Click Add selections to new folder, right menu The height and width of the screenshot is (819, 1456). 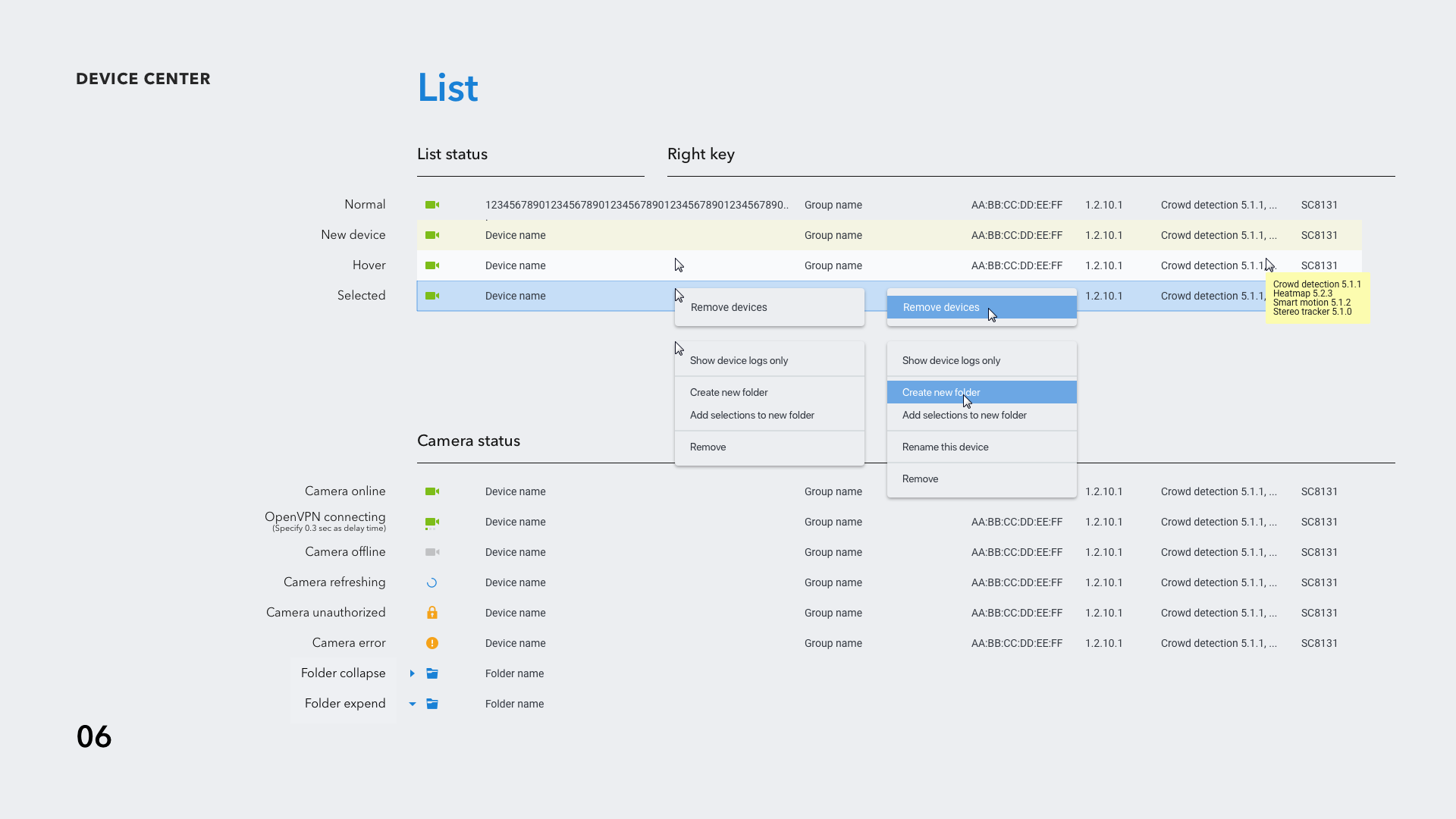click(964, 415)
